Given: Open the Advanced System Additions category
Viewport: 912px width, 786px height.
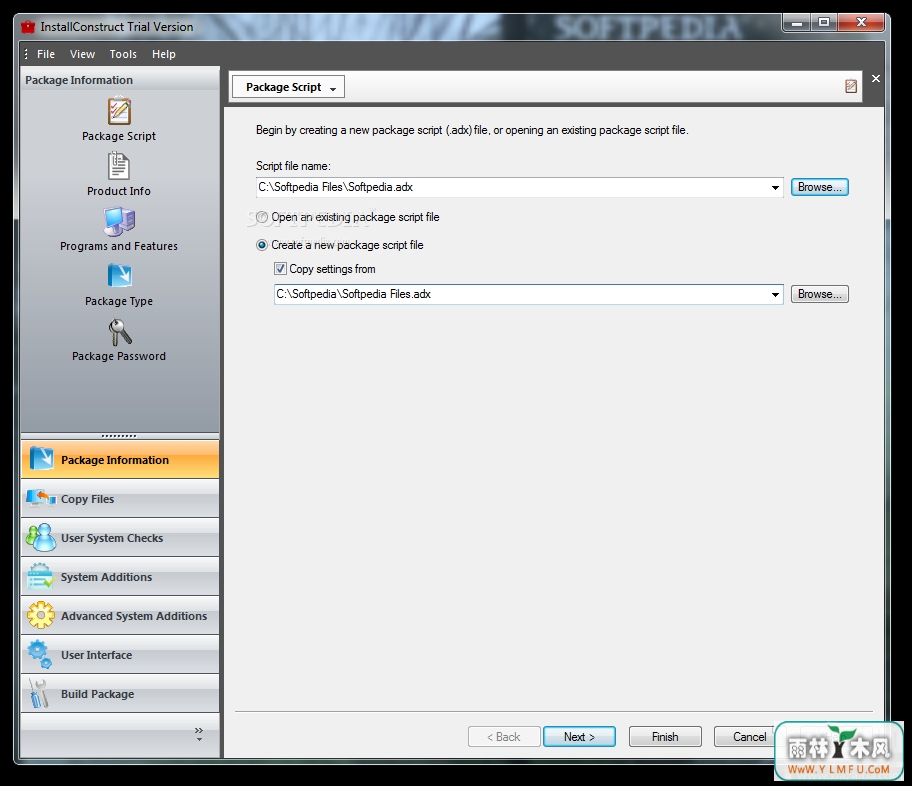Looking at the screenshot, I should coord(120,616).
